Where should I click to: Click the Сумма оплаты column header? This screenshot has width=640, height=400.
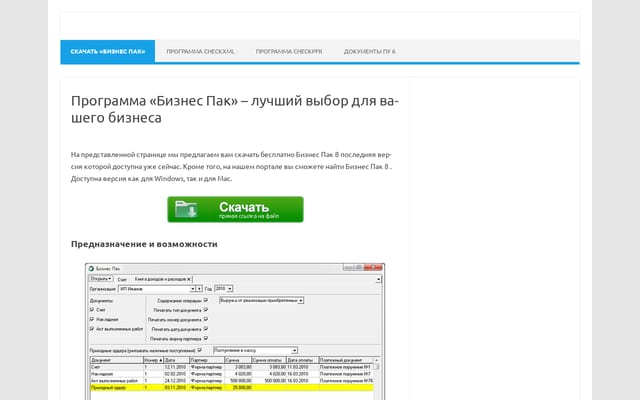pyautogui.click(x=269, y=360)
